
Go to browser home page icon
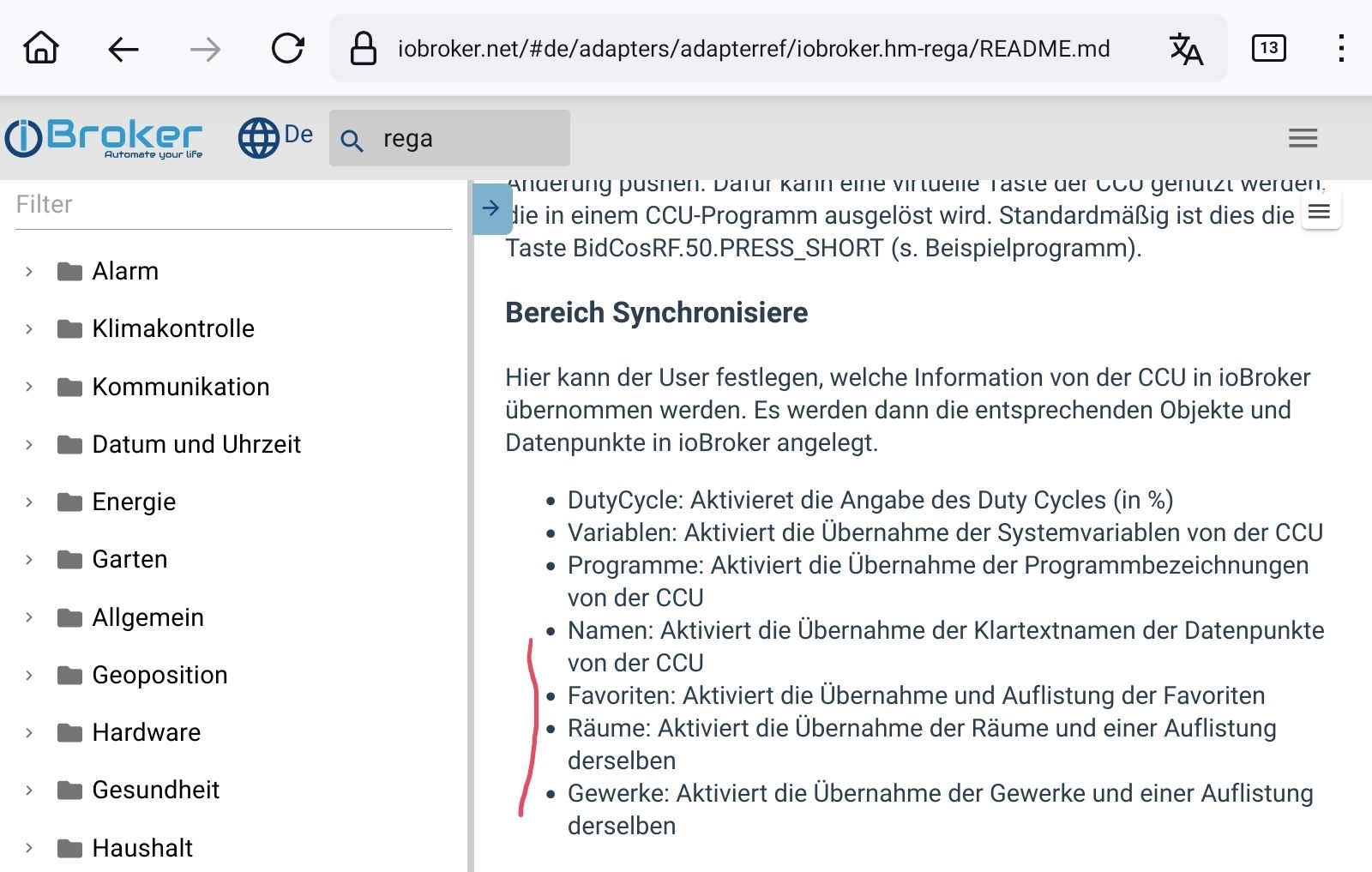point(41,48)
